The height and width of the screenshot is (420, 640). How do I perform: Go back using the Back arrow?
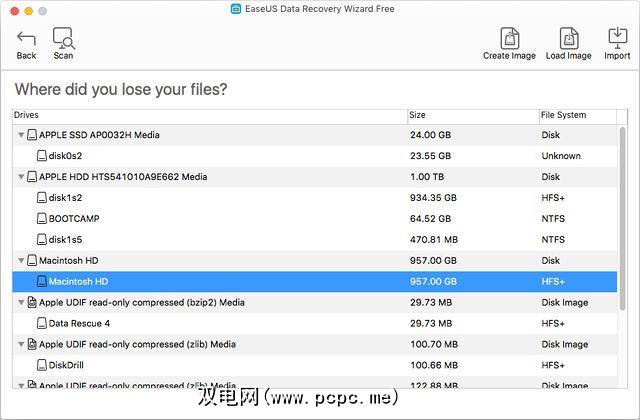26,44
